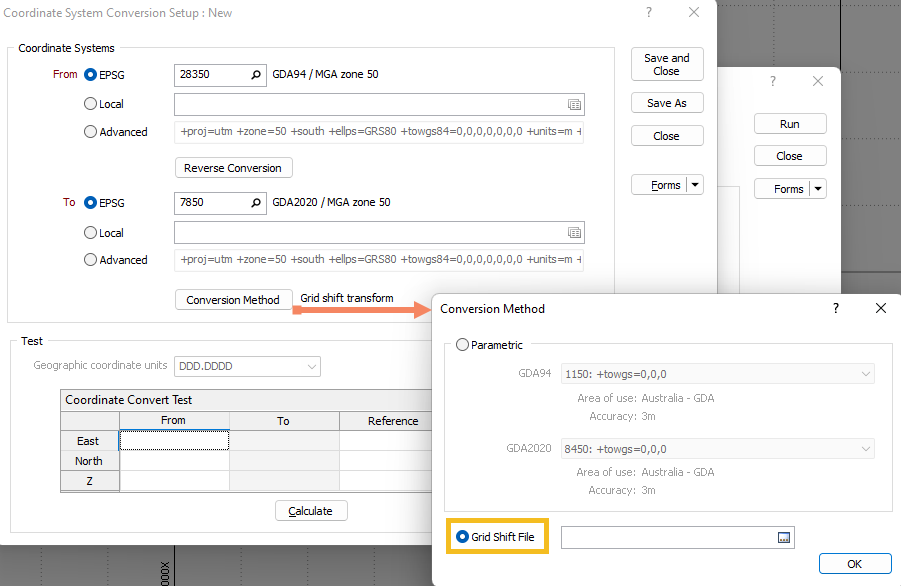Click the Reverse Conversion button
The image size is (901, 586).
point(233,168)
